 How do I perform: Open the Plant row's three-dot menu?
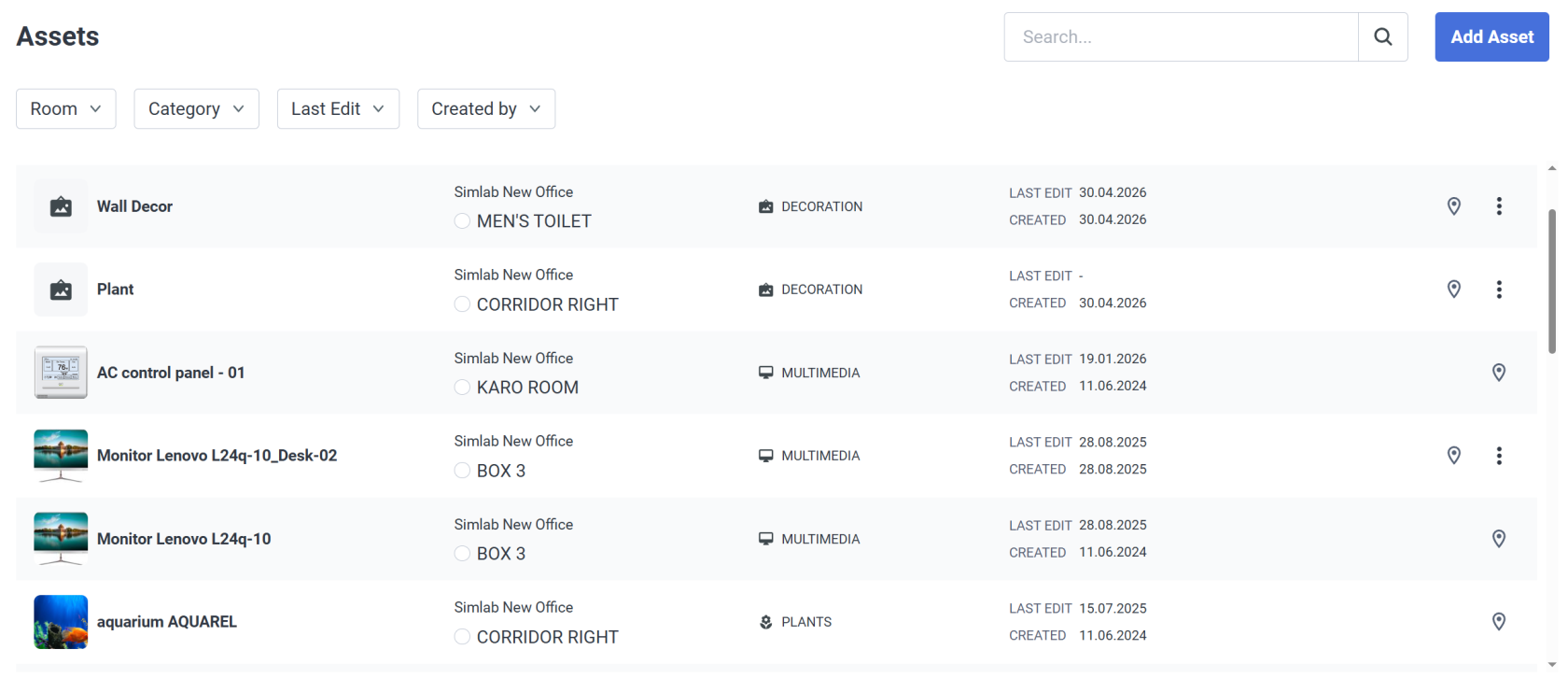[x=1499, y=290]
